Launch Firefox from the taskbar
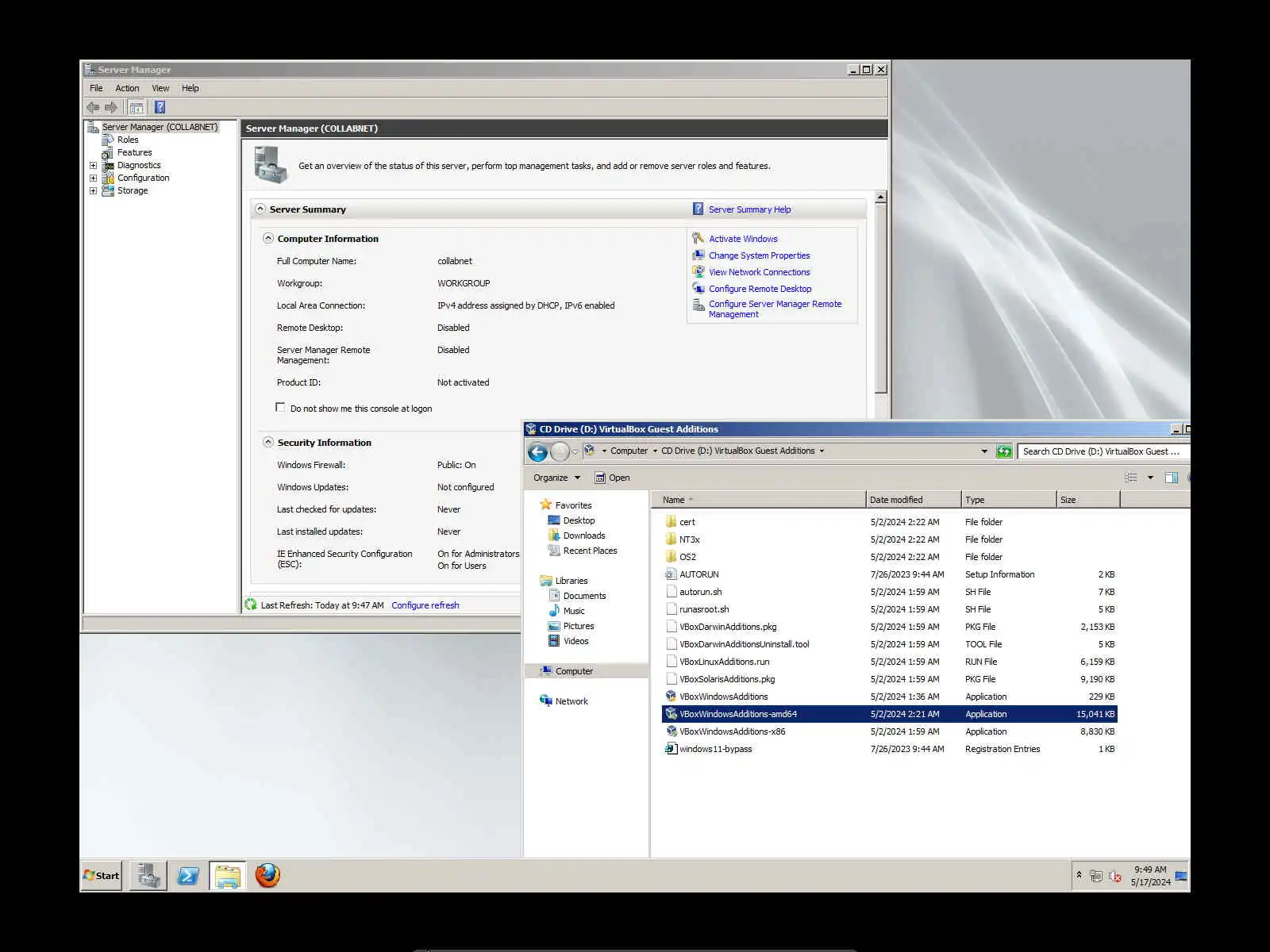Image resolution: width=1270 pixels, height=952 pixels. 267,876
